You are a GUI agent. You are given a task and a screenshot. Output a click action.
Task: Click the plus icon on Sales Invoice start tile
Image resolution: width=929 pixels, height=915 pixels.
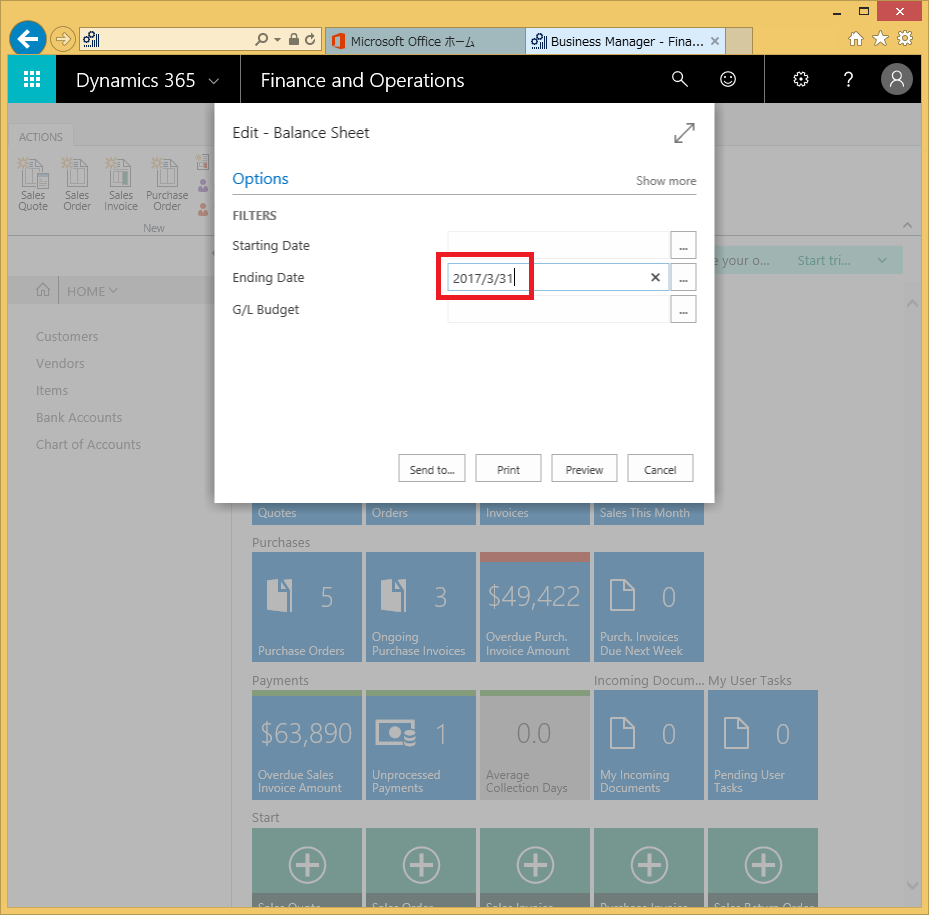tap(535, 865)
